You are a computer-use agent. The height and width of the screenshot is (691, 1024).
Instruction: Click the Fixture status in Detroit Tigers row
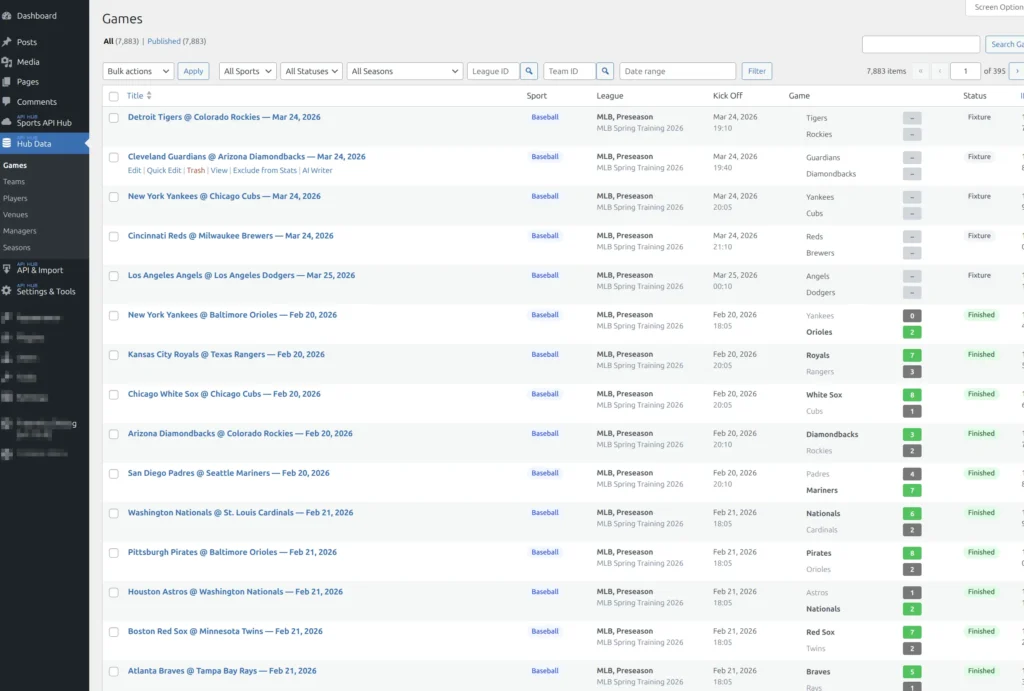pyautogui.click(x=979, y=118)
